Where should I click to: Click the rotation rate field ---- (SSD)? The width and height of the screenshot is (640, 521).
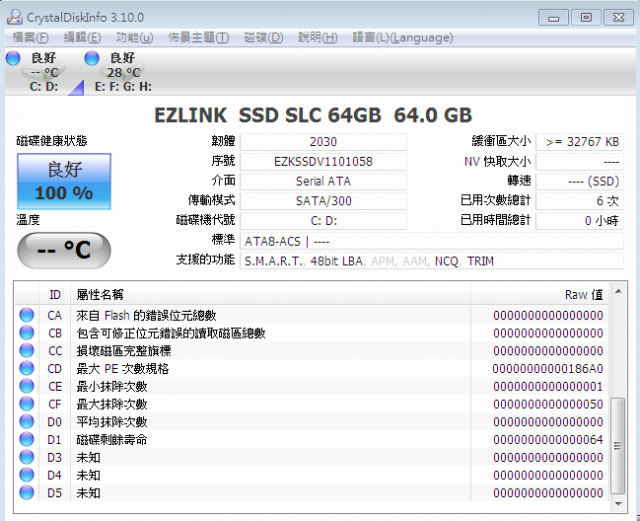580,181
